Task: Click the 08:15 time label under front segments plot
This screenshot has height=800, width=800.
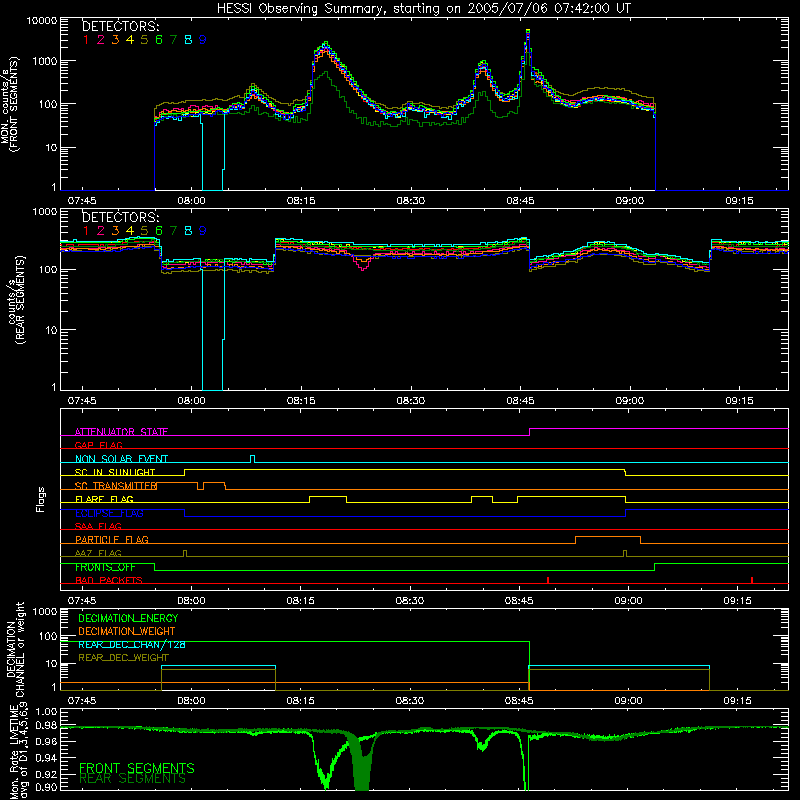Action: pos(301,201)
